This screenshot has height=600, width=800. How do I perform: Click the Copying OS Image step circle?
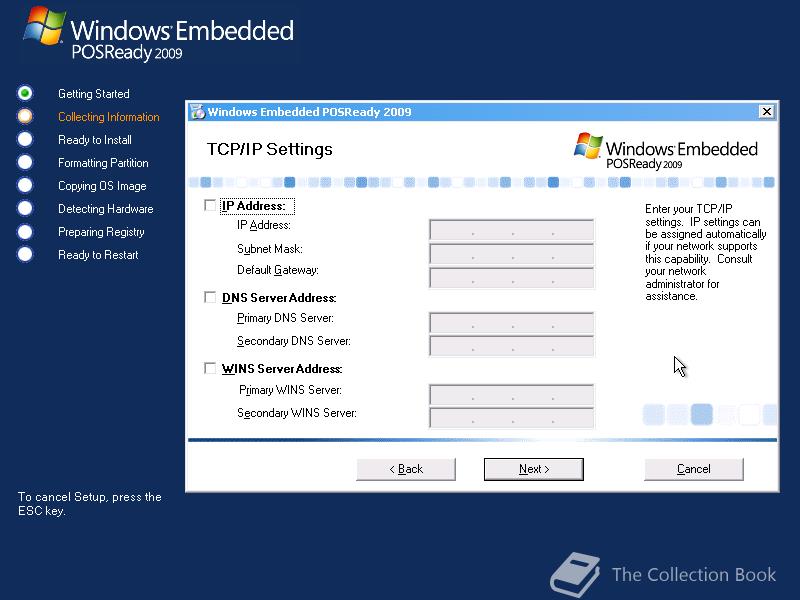tap(25, 185)
